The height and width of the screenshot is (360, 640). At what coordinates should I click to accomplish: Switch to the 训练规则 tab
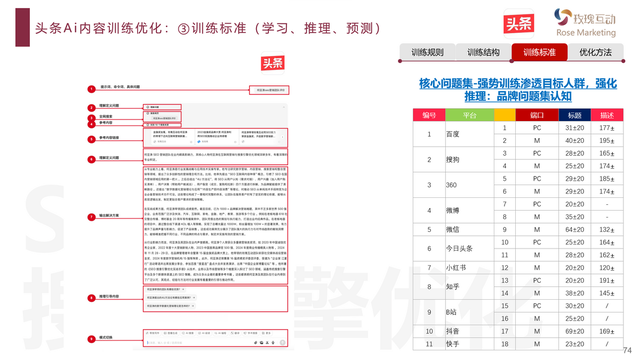427,52
